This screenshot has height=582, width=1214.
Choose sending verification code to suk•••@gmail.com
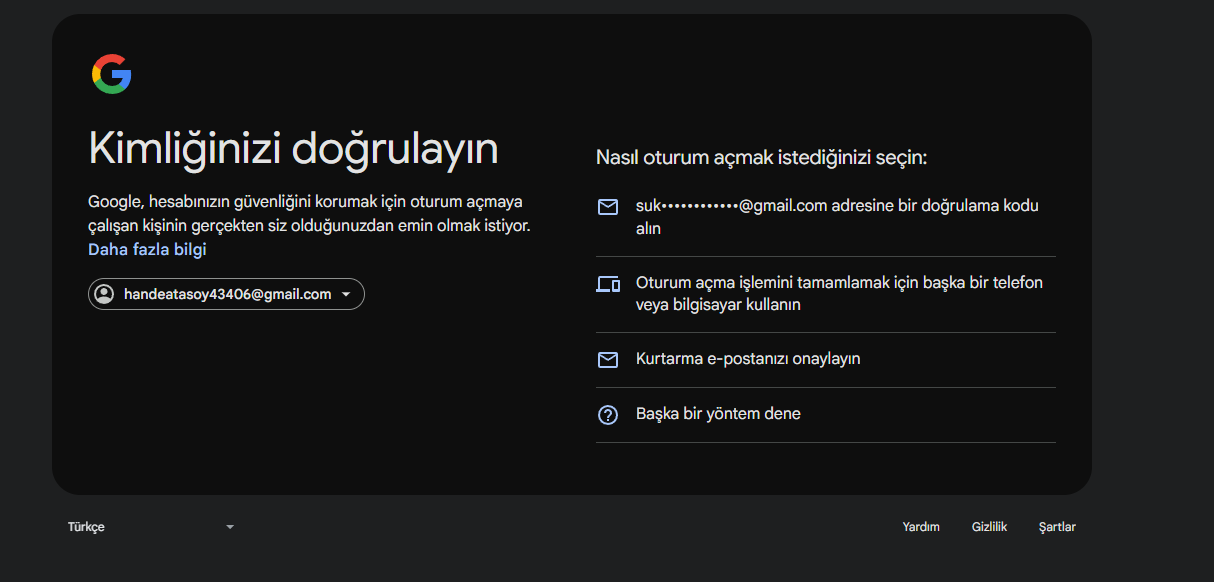[x=826, y=217]
